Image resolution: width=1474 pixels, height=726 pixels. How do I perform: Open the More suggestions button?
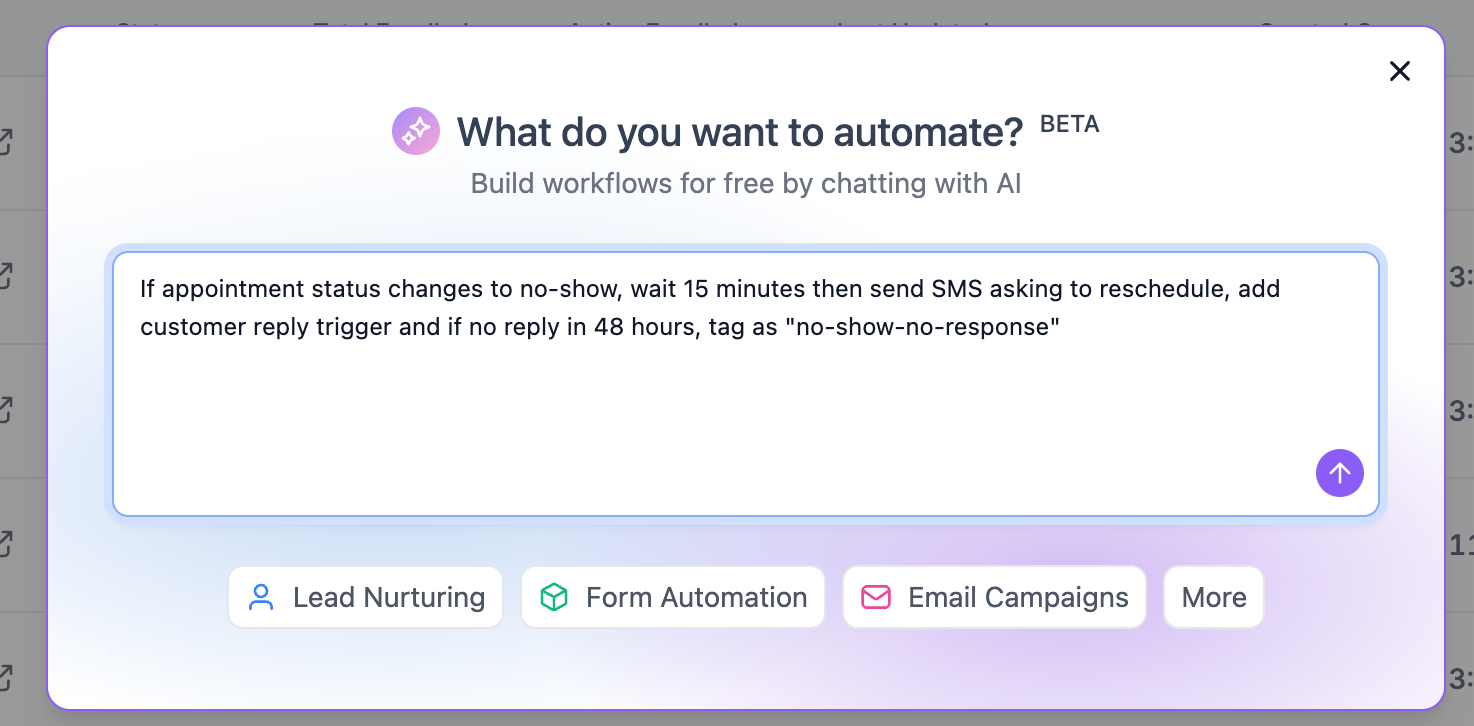coord(1213,597)
